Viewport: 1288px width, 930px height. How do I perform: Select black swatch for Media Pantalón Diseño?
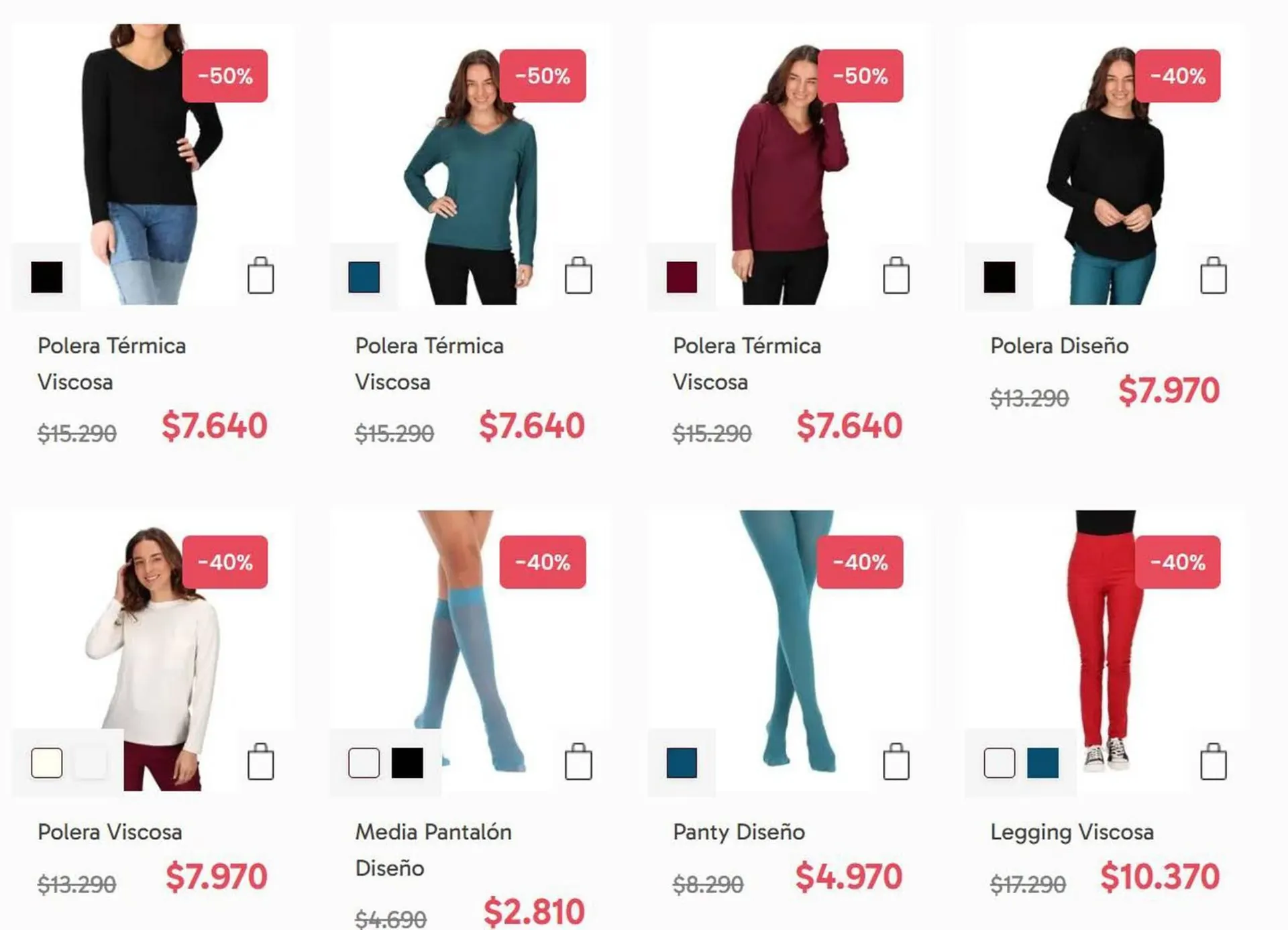click(407, 763)
